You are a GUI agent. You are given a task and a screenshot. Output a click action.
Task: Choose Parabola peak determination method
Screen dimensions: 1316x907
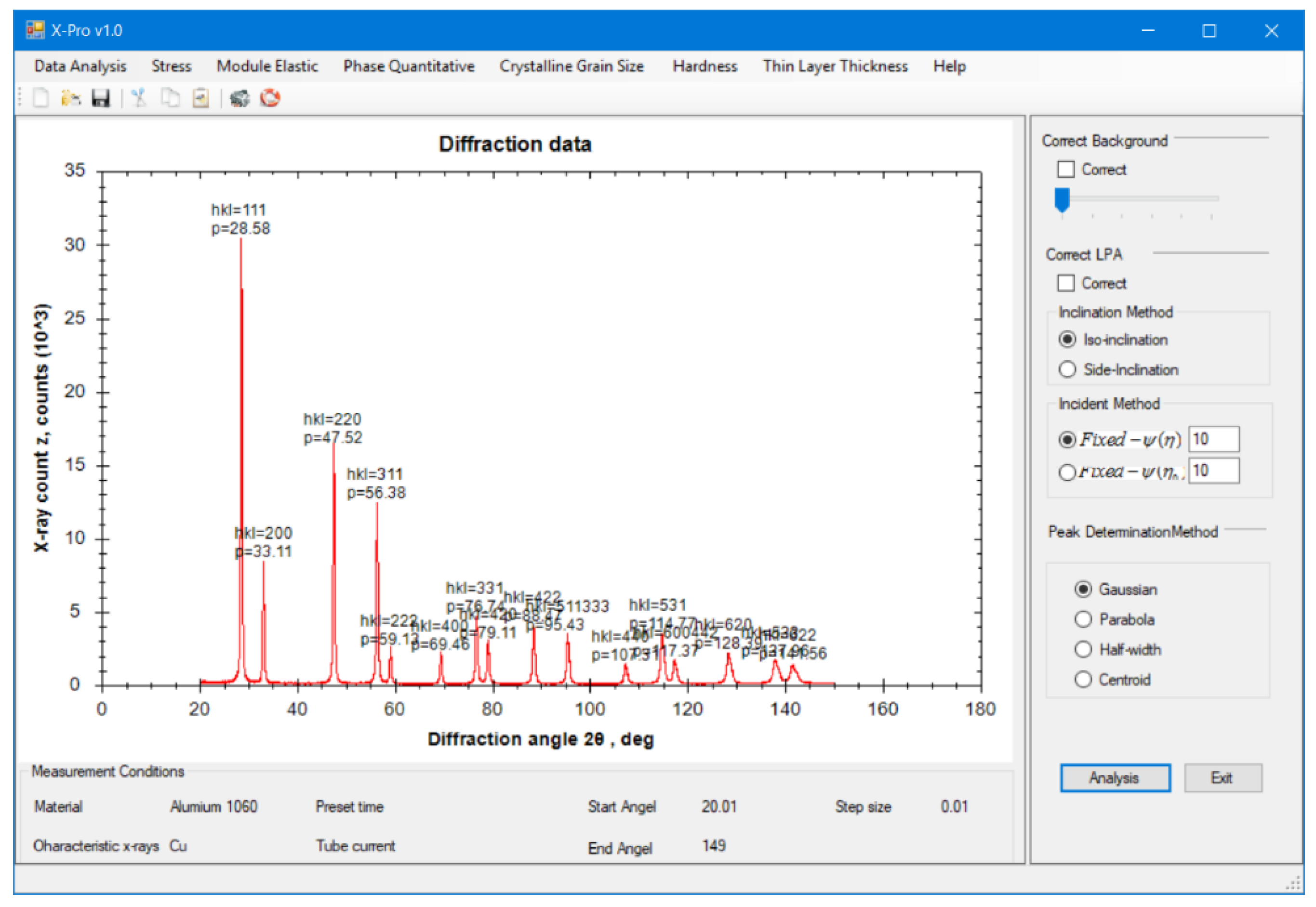click(1083, 619)
